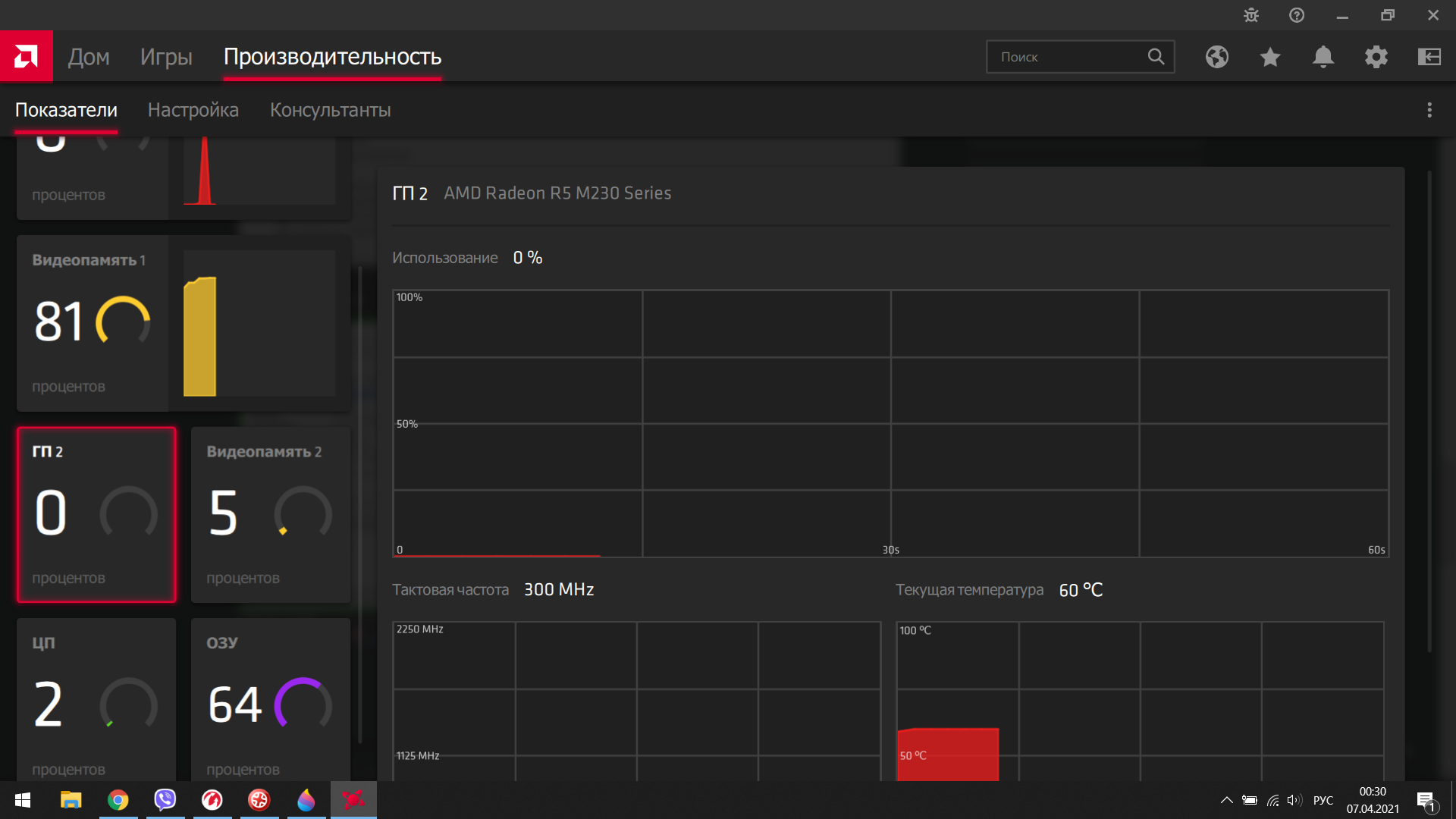Open the three-dot more options menu
This screenshot has height=819, width=1456.
click(x=1429, y=110)
